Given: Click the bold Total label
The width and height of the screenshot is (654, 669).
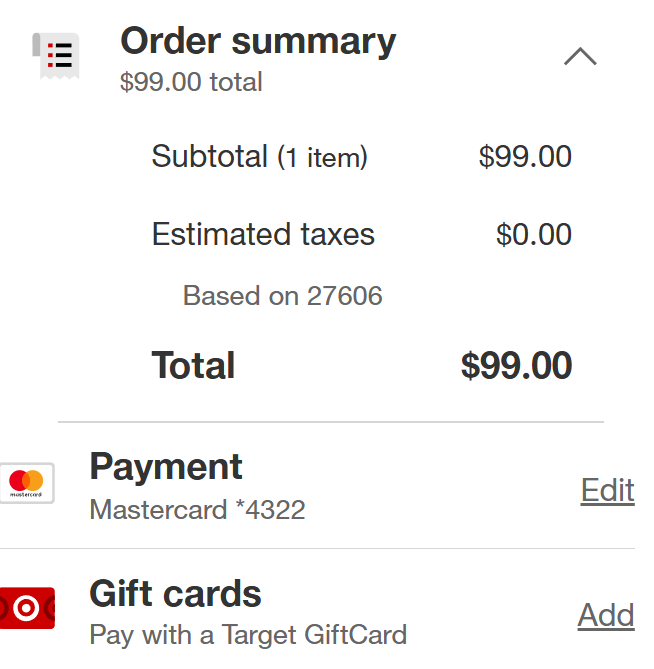Looking at the screenshot, I should 193,366.
